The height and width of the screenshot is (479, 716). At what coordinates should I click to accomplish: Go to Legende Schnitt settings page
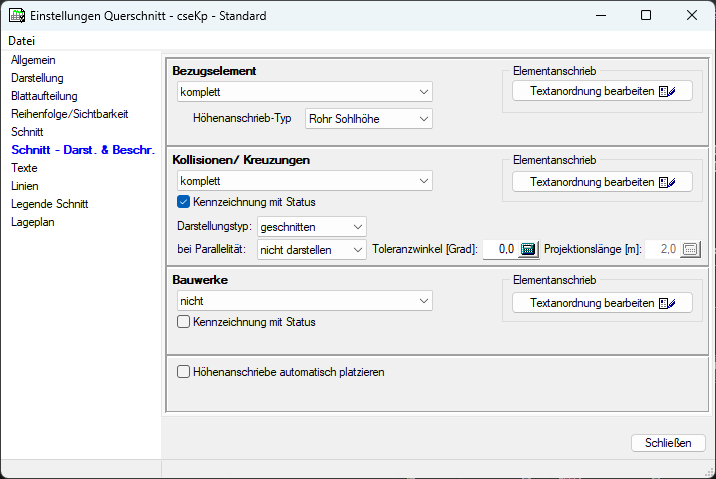pos(49,204)
